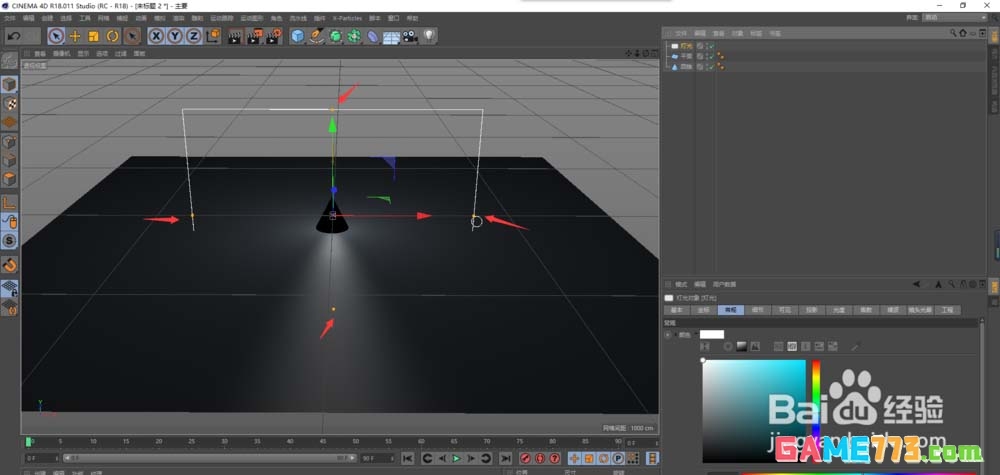Switch color chooser to color wheel mode
The width and height of the screenshot is (1000, 475).
(x=728, y=347)
